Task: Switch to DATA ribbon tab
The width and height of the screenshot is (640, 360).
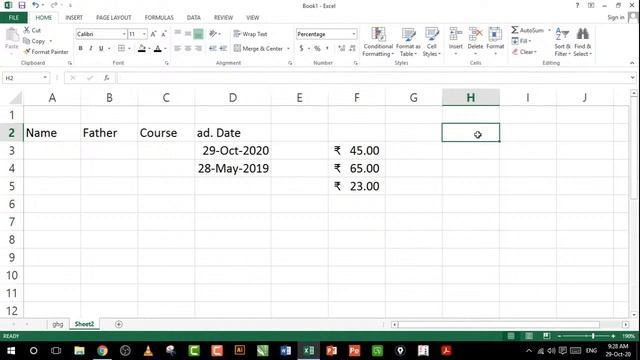Action: coord(193,18)
